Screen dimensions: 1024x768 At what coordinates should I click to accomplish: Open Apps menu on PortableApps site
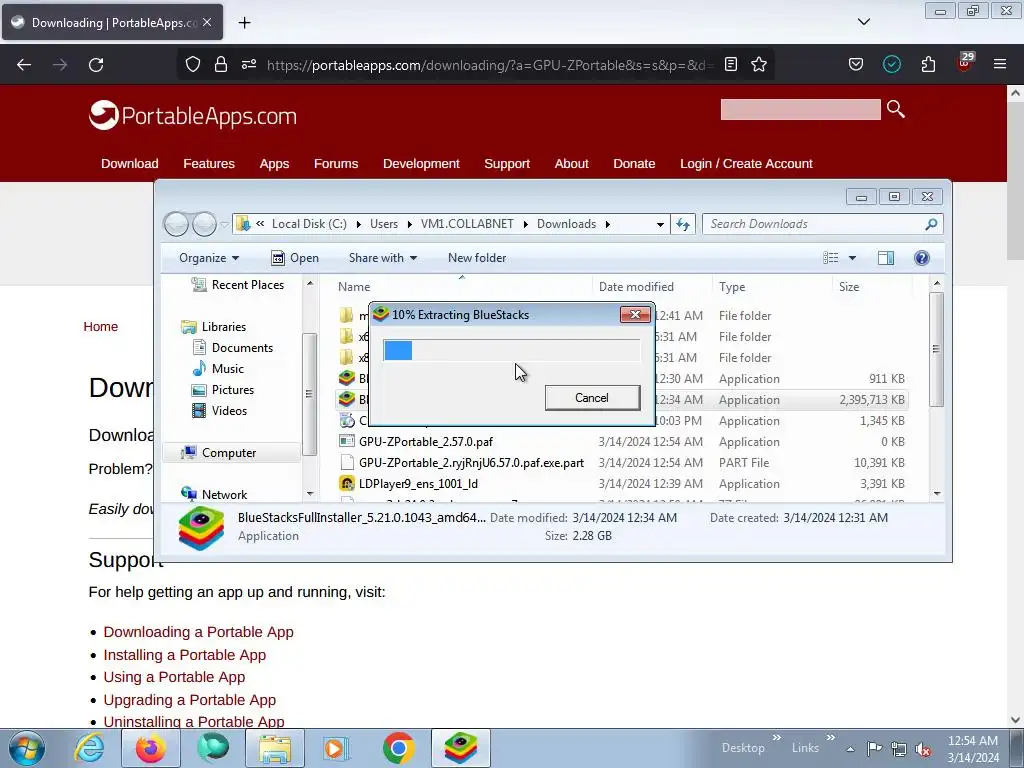click(x=274, y=164)
